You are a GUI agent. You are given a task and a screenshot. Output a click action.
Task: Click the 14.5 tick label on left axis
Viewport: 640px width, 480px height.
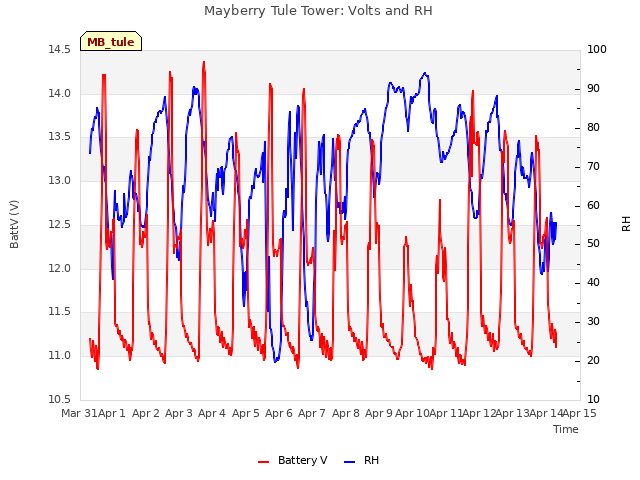(x=60, y=50)
